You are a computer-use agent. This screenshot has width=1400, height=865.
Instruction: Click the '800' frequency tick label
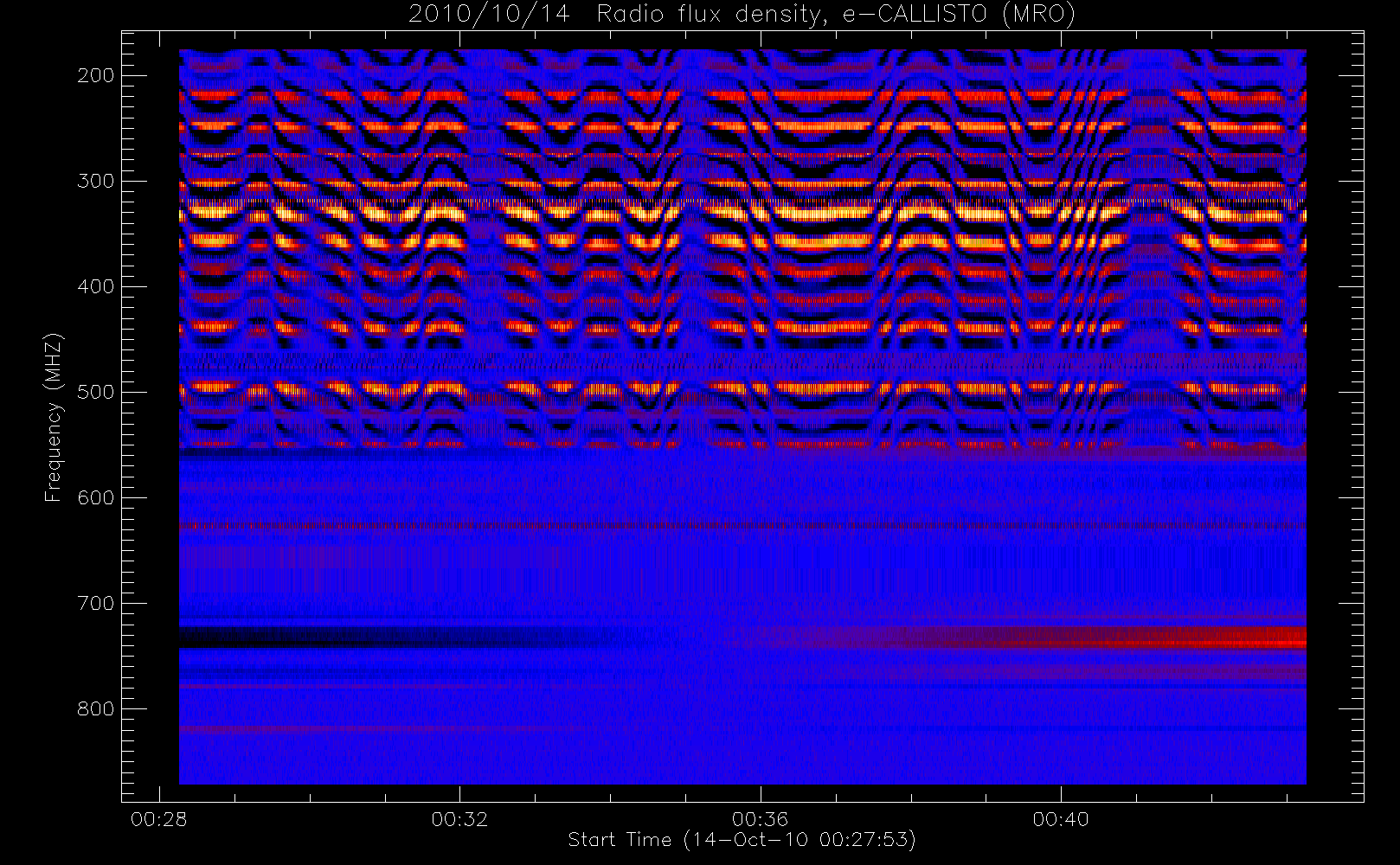click(96, 708)
